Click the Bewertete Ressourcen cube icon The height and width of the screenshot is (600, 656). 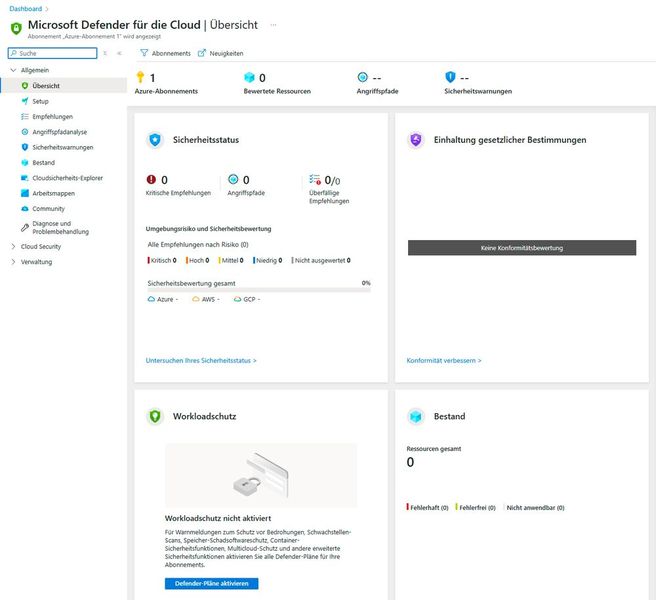coord(249,77)
